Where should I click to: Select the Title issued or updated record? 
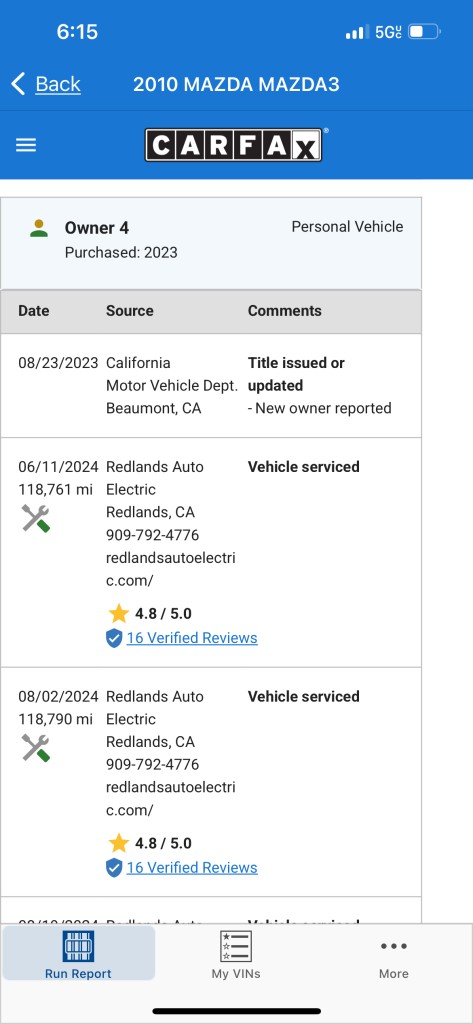[x=211, y=385]
